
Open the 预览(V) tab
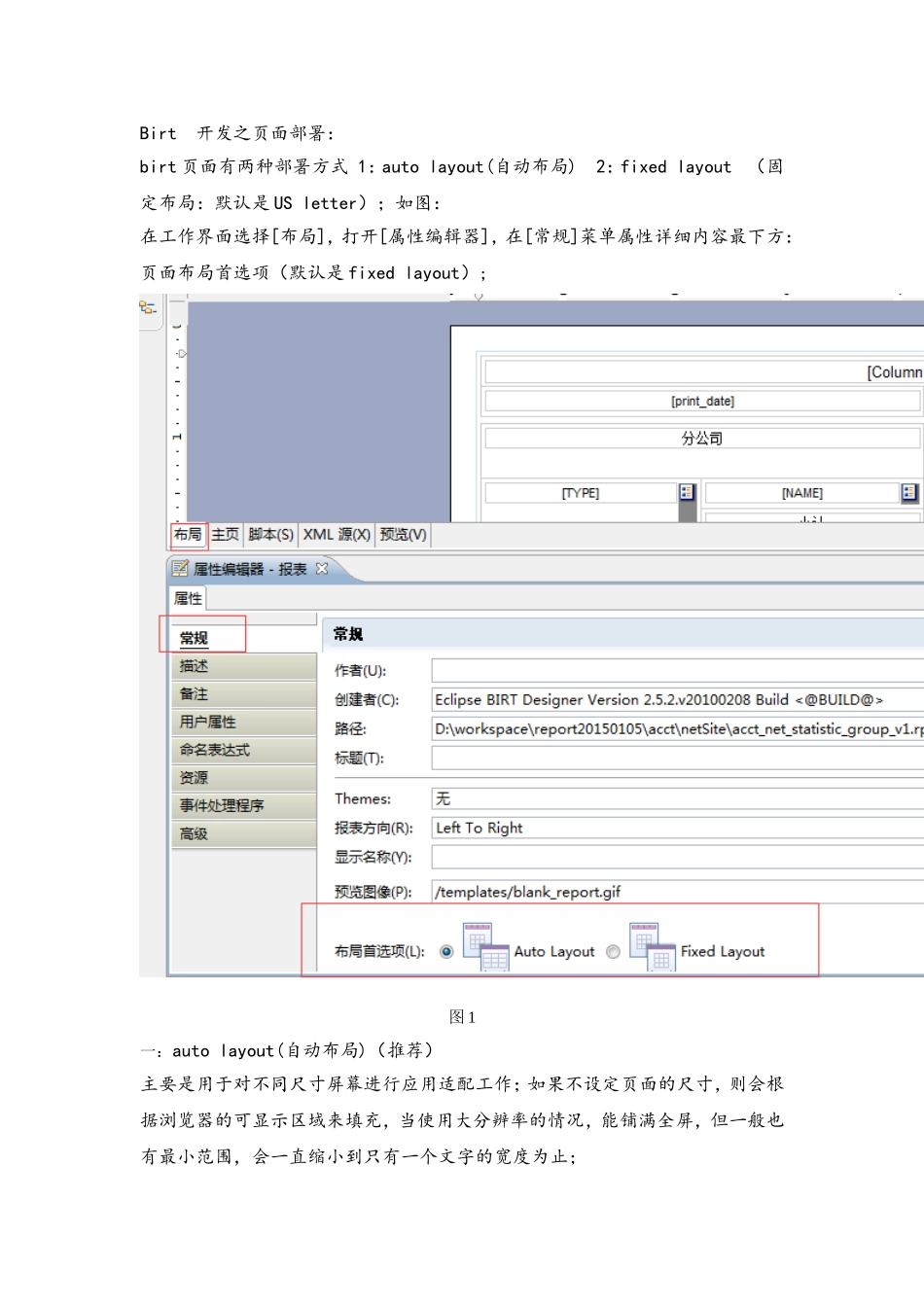pyautogui.click(x=403, y=535)
